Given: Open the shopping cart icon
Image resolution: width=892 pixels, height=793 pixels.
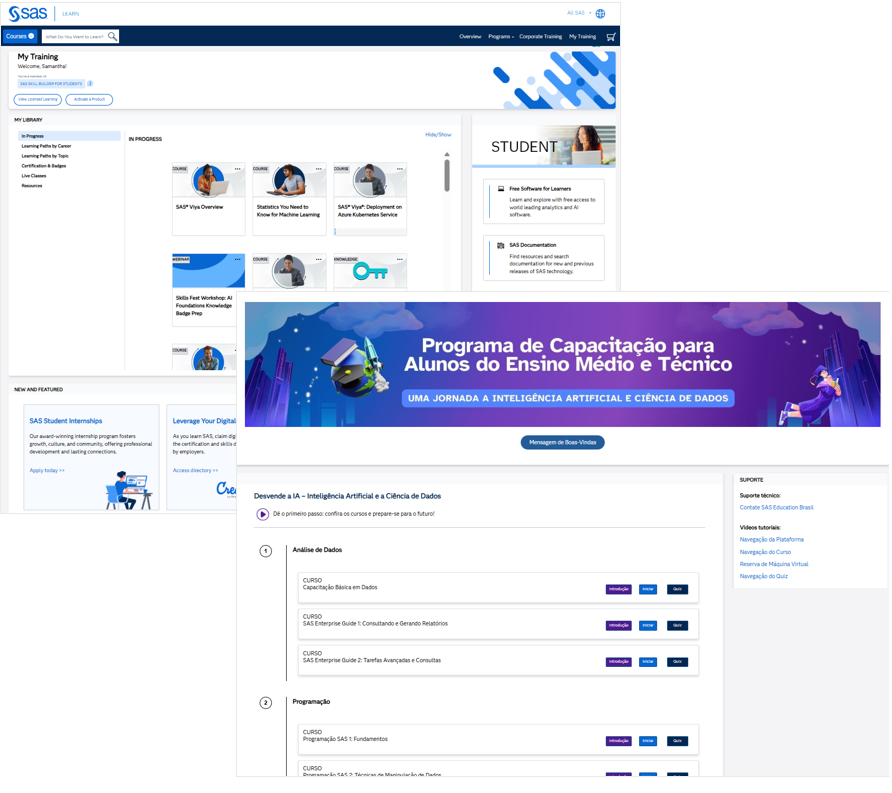Looking at the screenshot, I should pos(611,37).
